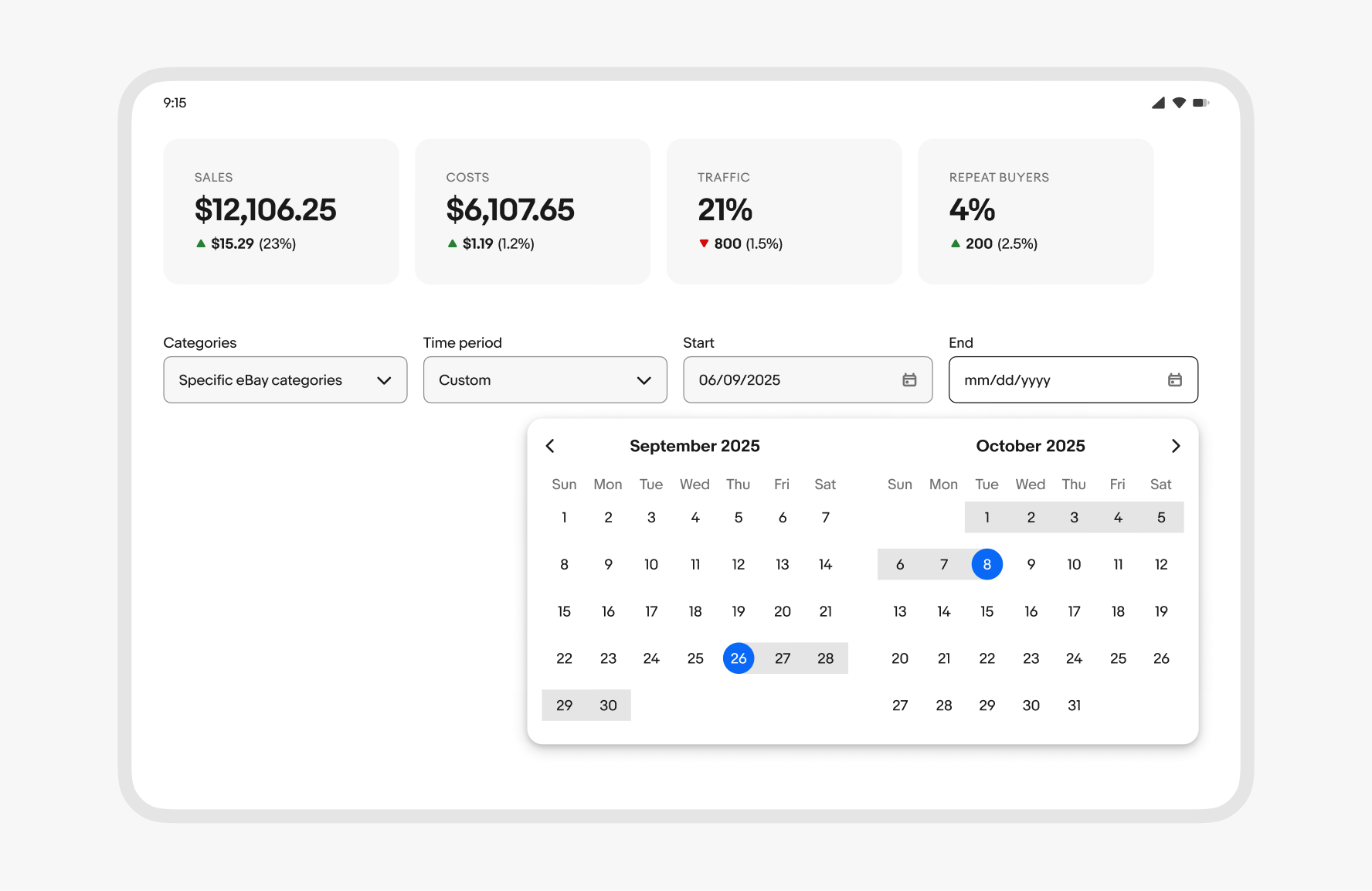Select September 26 in the calendar
Viewport: 1372px width, 891px height.
click(739, 658)
